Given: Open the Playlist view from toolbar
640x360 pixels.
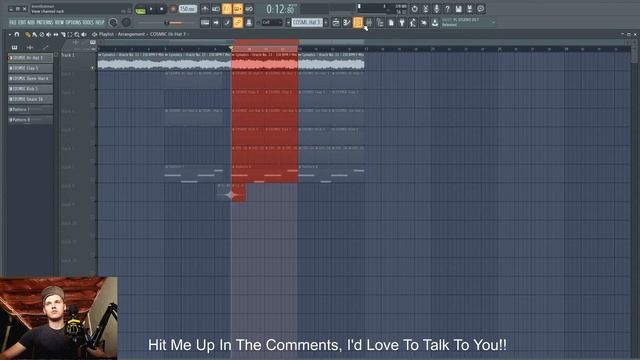Looking at the screenshot, I should 336,22.
